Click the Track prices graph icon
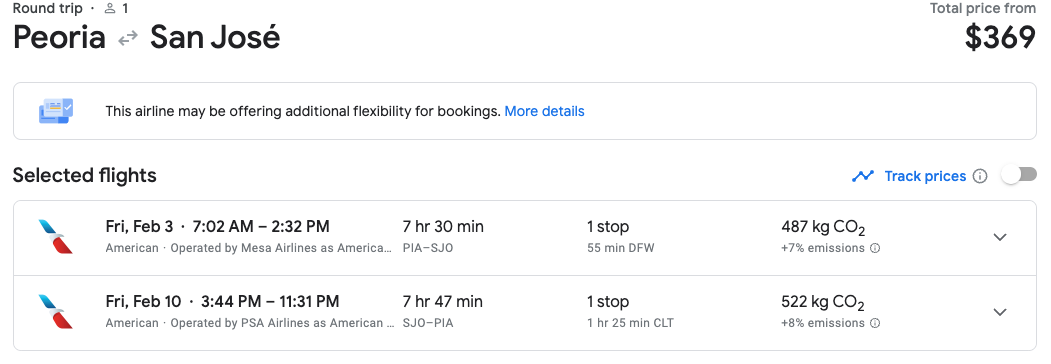The width and height of the screenshot is (1051, 364). tap(863, 176)
